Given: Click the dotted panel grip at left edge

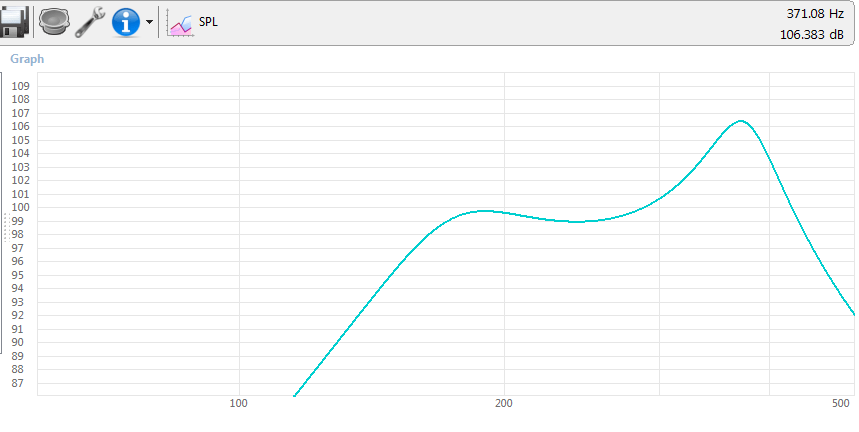Looking at the screenshot, I should pyautogui.click(x=7, y=228).
